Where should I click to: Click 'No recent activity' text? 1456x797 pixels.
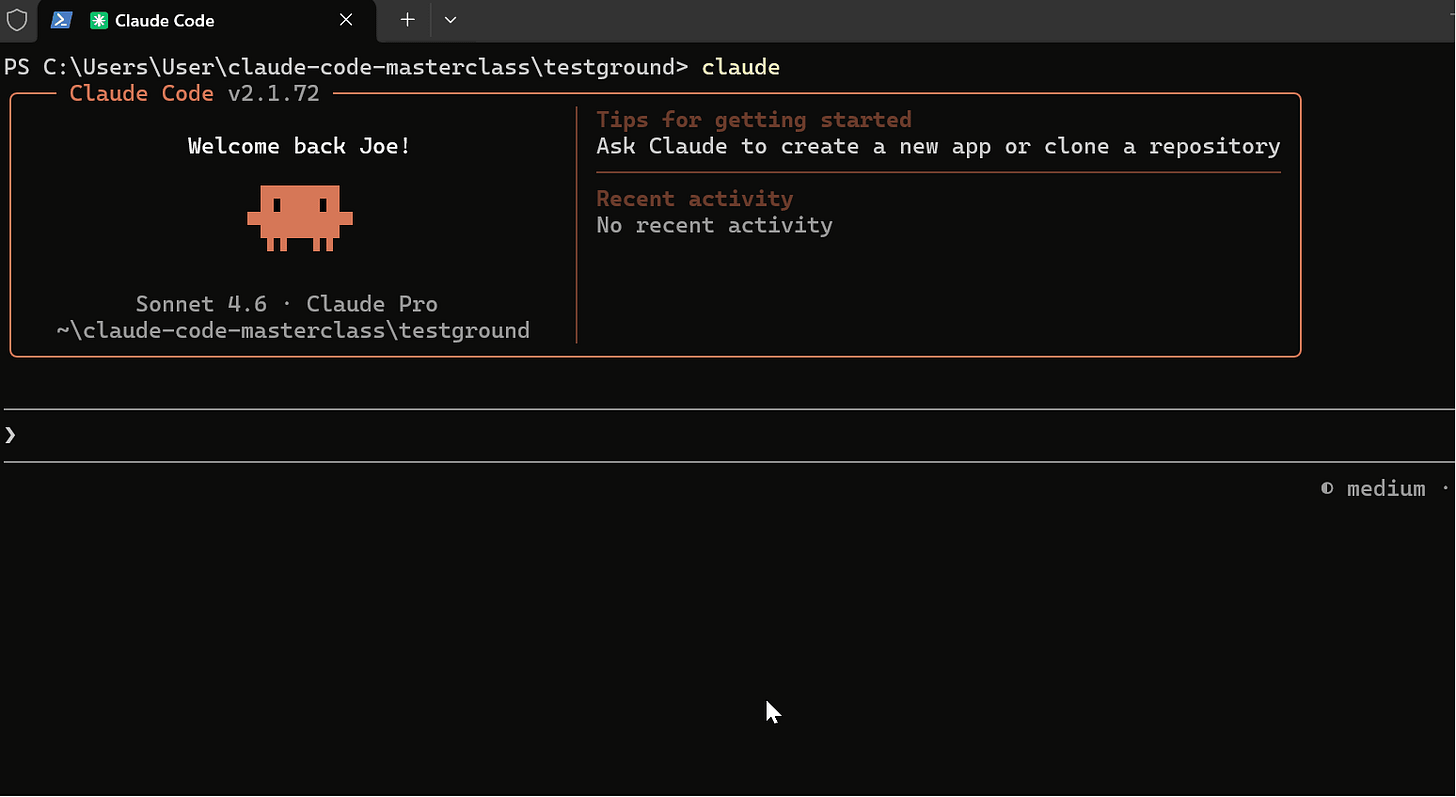point(714,225)
